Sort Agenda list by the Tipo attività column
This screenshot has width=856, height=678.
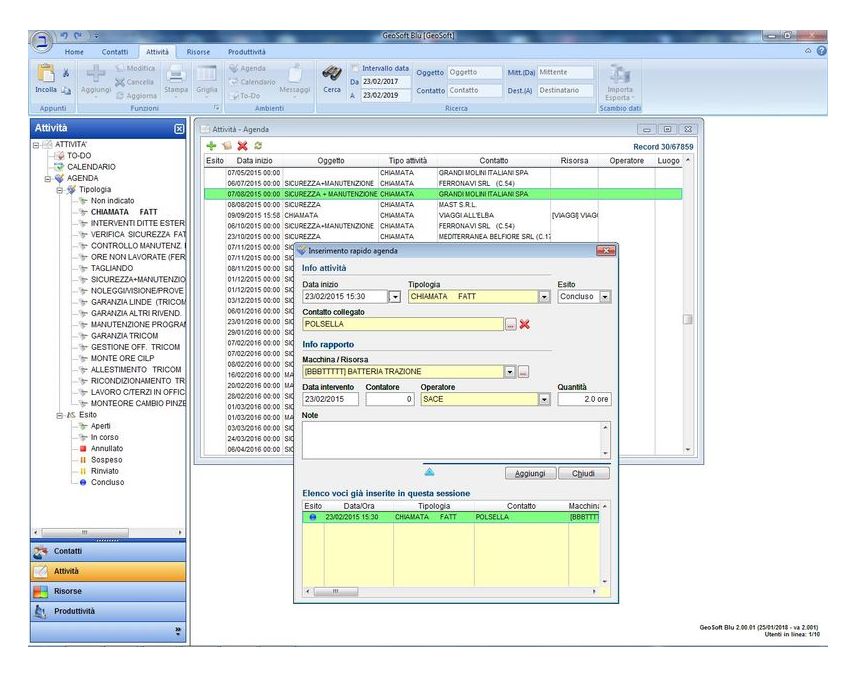[408, 160]
